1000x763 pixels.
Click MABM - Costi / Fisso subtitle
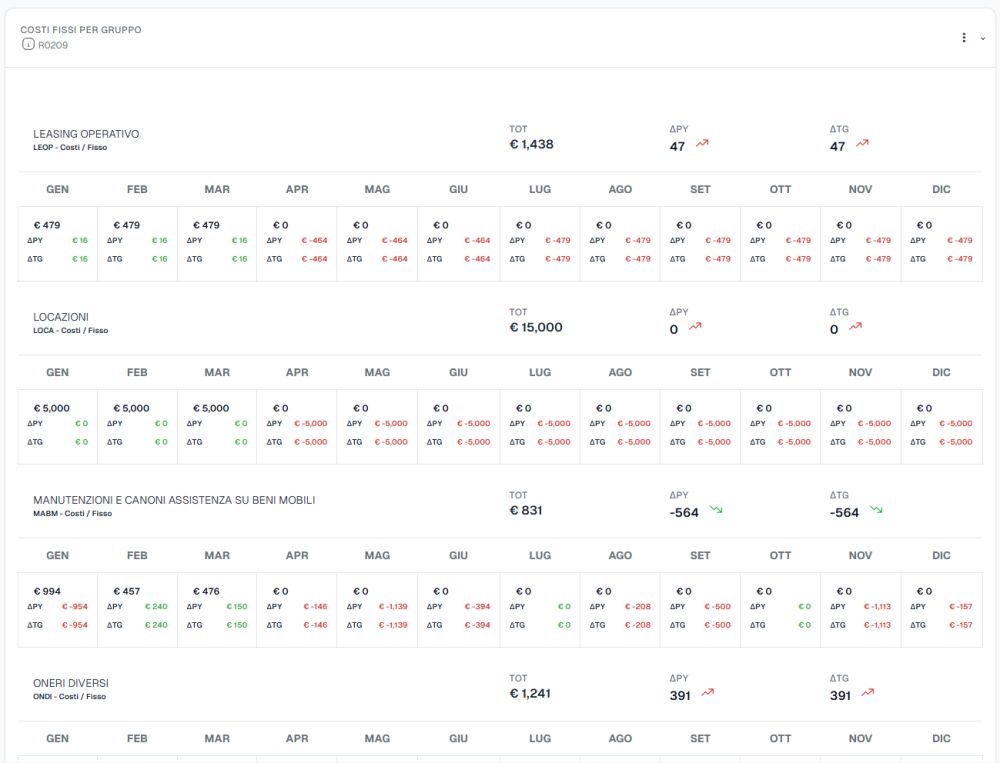(x=73, y=514)
